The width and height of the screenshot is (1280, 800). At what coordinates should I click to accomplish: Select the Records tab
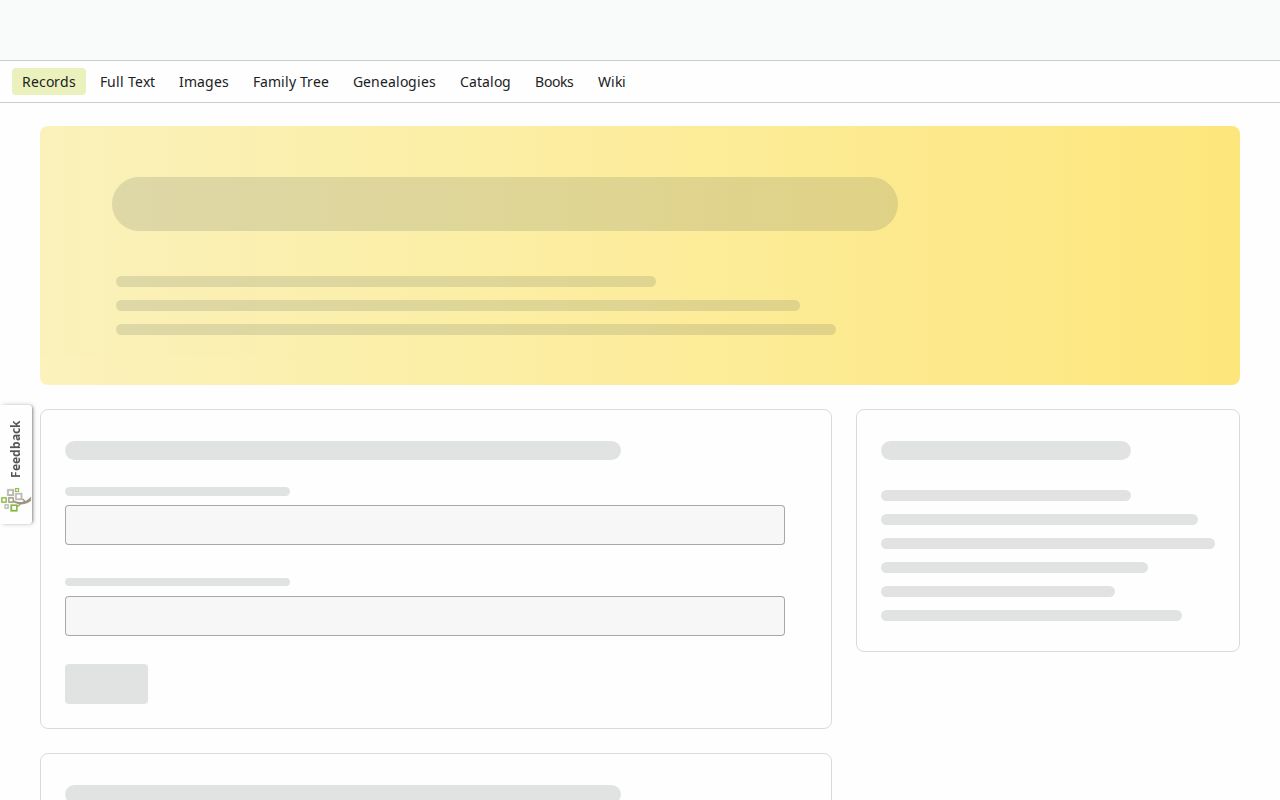click(49, 82)
